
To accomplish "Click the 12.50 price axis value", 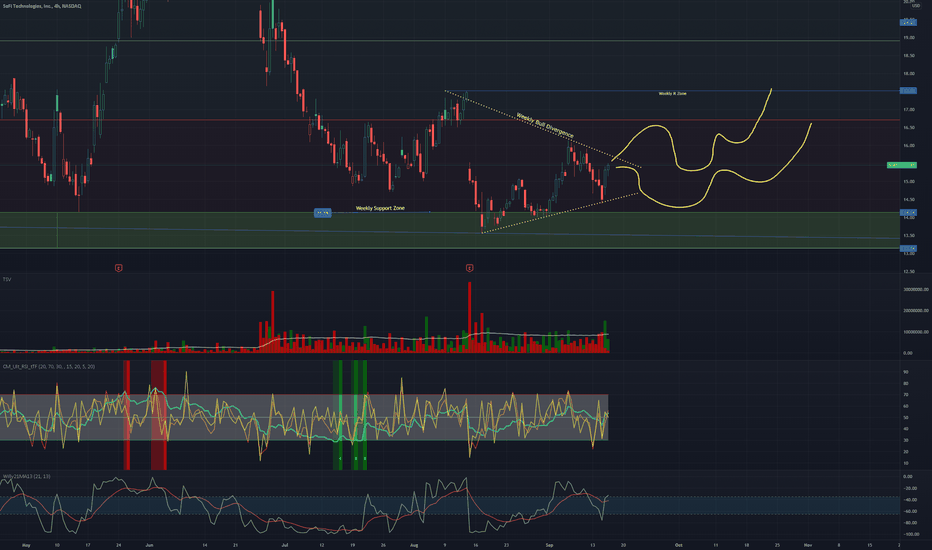I will [x=909, y=271].
